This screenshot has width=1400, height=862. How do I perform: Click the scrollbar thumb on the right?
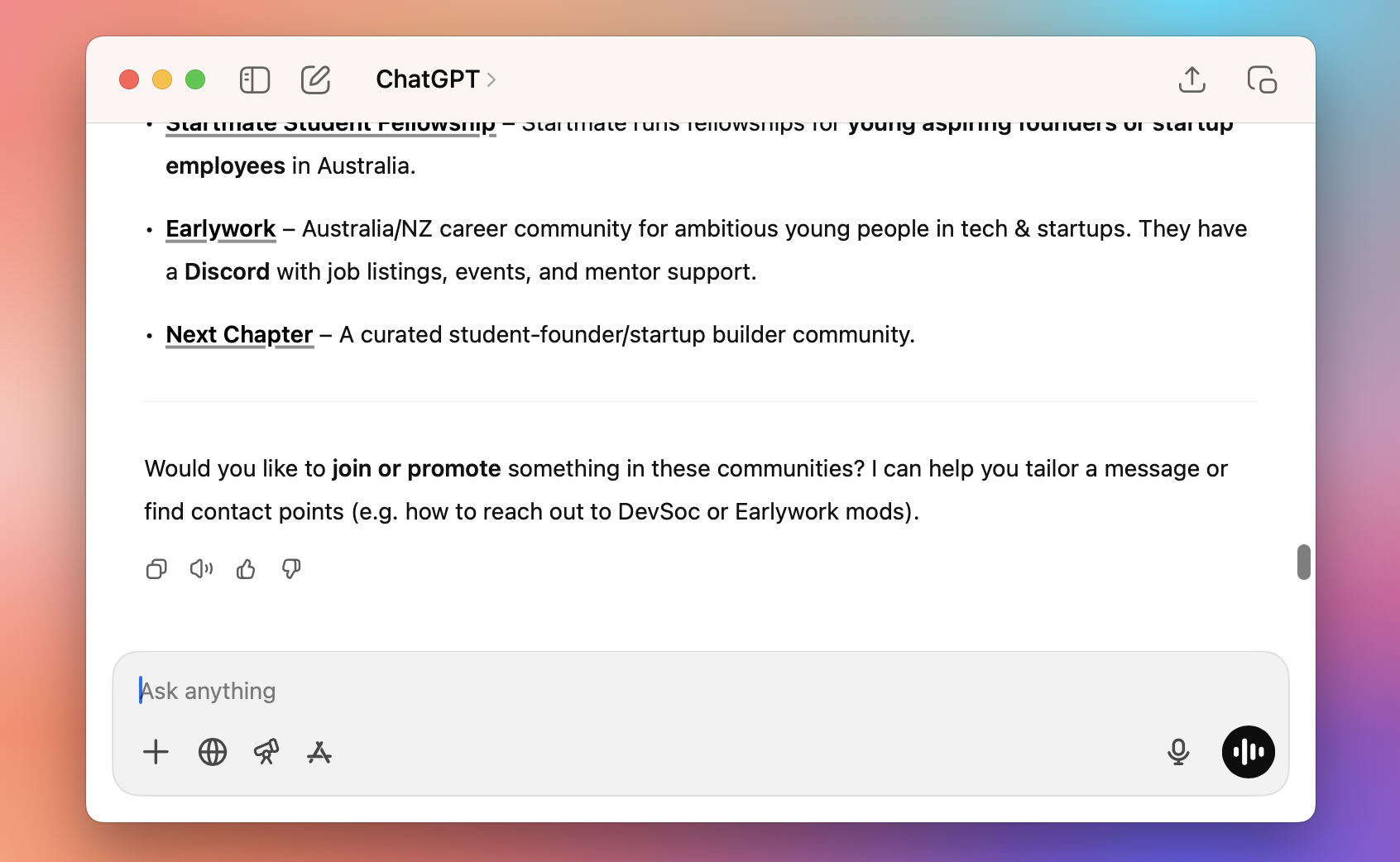coord(1305,563)
